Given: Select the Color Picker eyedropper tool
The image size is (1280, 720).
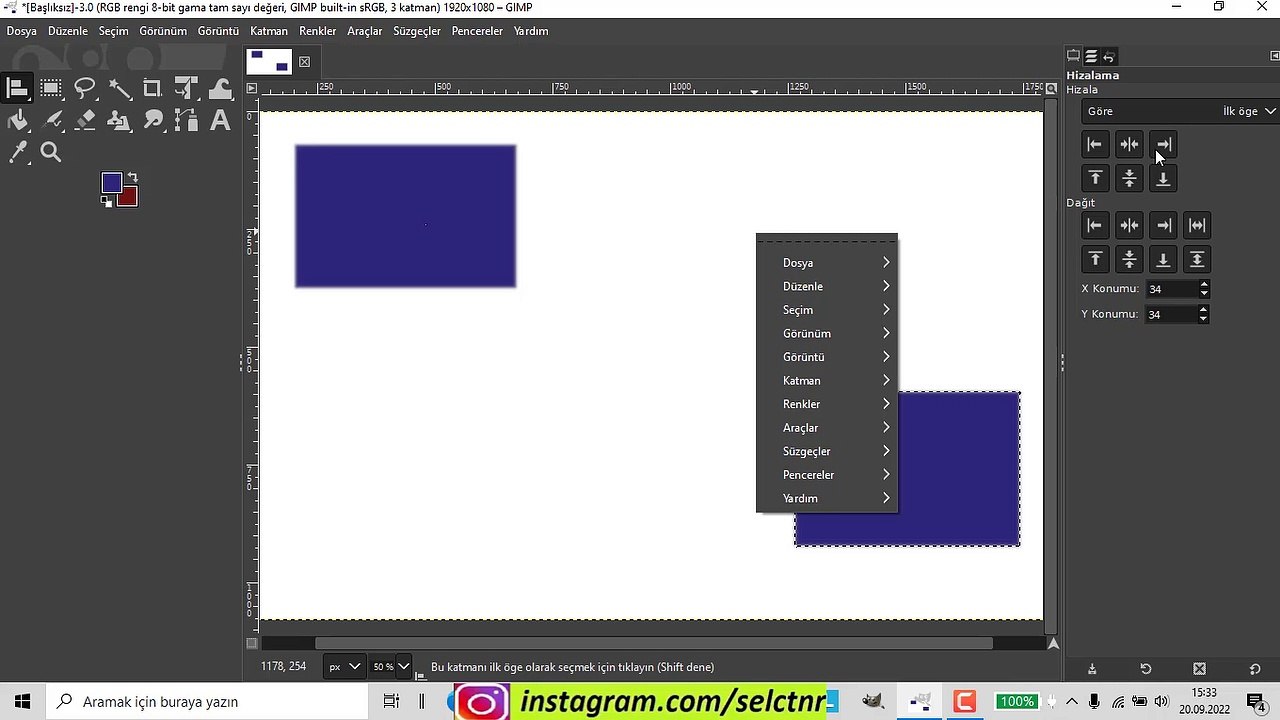Looking at the screenshot, I should [18, 152].
